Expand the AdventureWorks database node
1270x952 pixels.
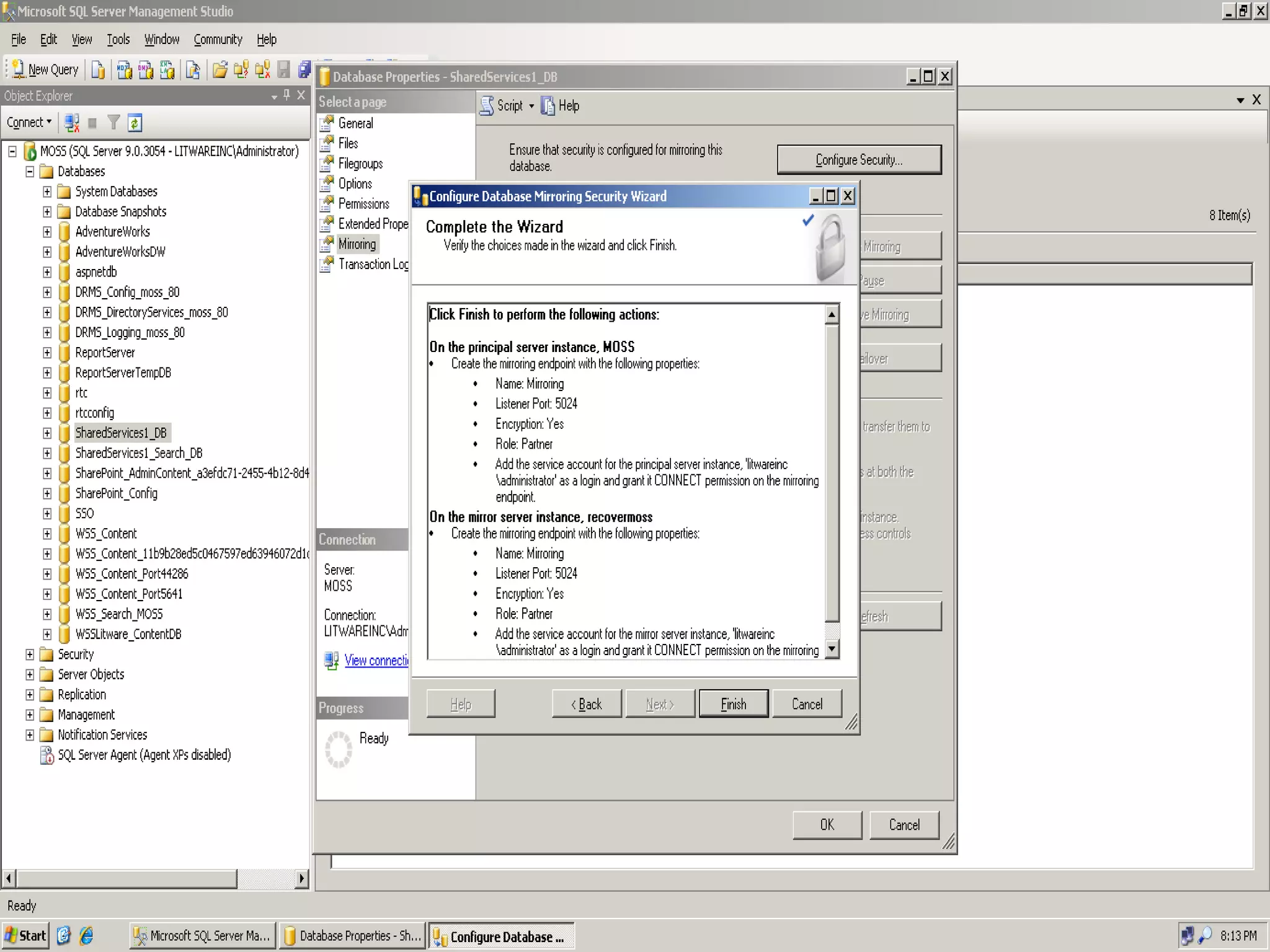click(x=47, y=232)
